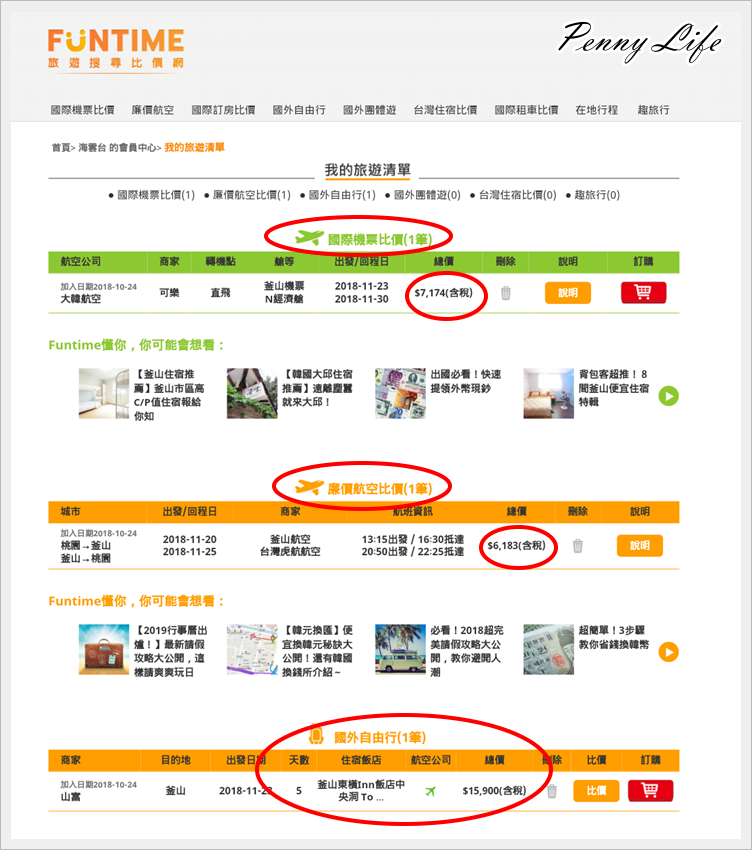Open 國際訂房比價 menu
752x850 pixels.
point(223,110)
